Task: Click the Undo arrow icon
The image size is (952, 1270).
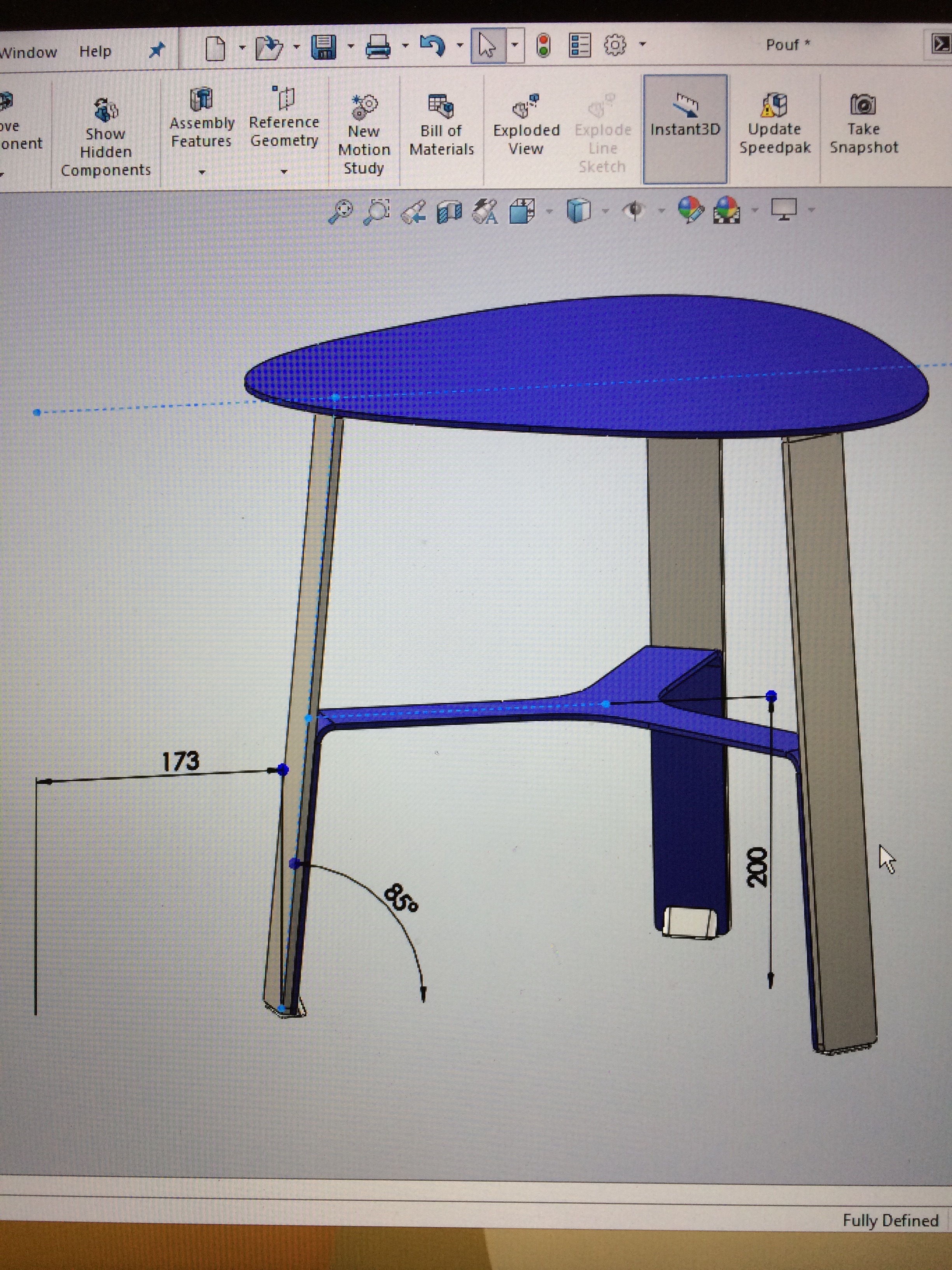Action: 432,46
